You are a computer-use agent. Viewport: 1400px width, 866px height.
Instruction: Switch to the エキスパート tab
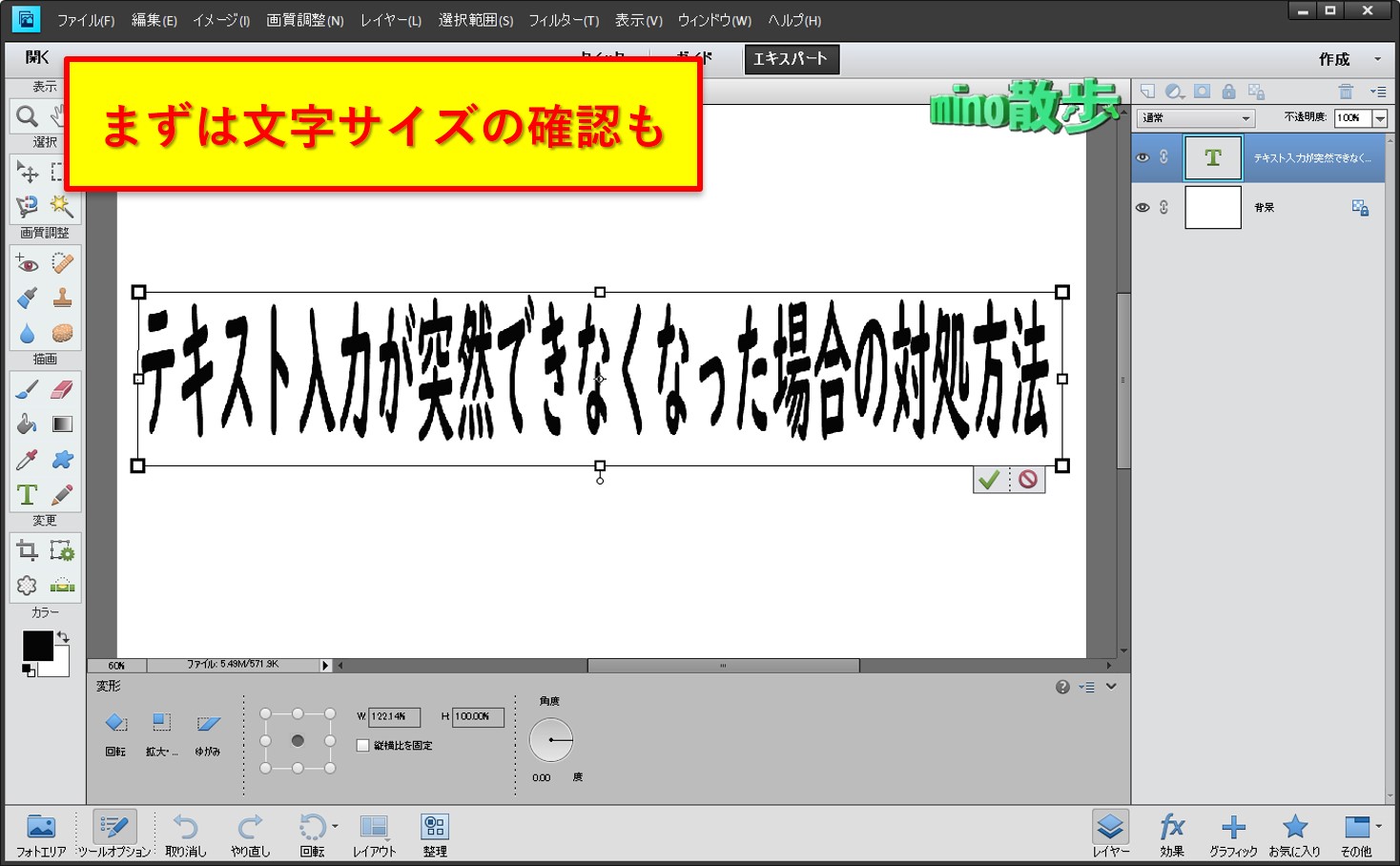click(791, 59)
